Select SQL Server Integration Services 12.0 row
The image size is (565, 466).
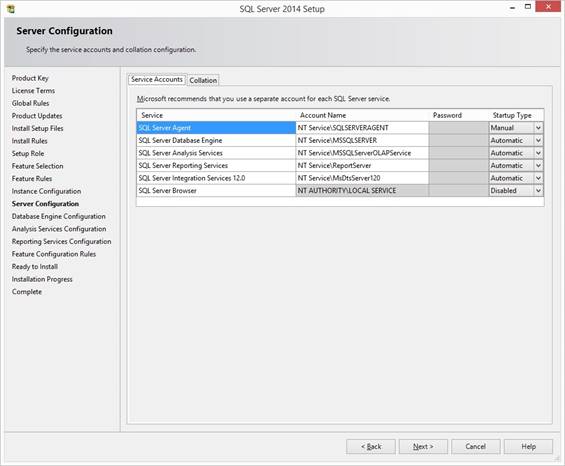coord(216,178)
